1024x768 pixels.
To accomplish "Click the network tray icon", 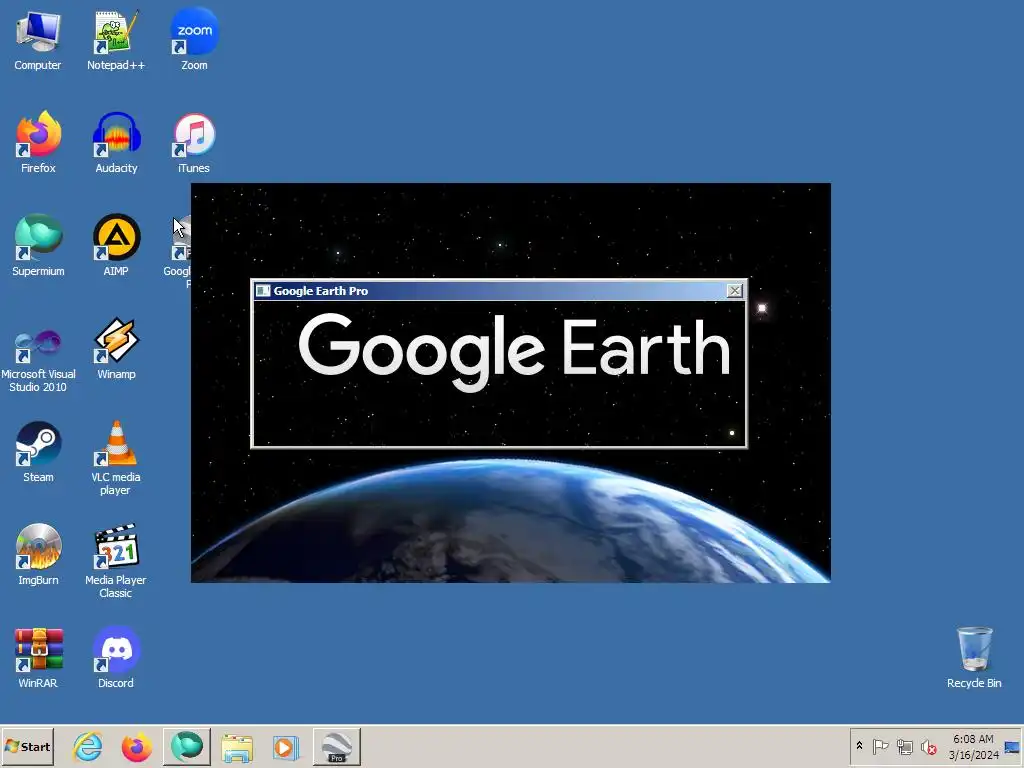I will tap(904, 746).
